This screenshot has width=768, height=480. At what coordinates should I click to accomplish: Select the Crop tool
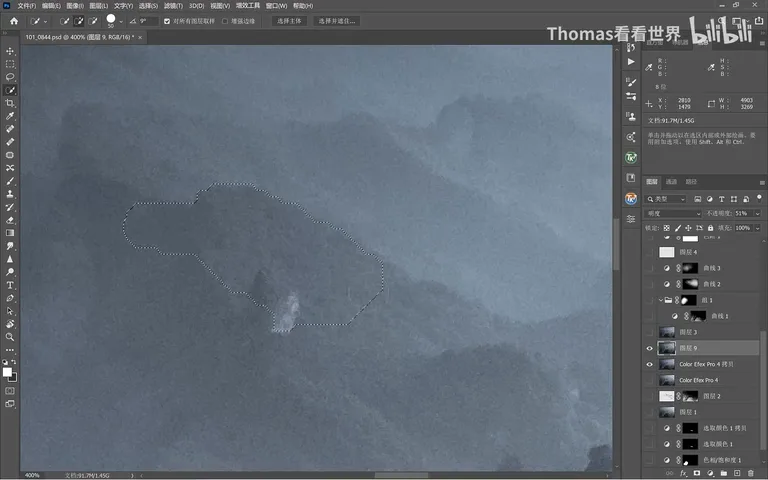(x=10, y=103)
